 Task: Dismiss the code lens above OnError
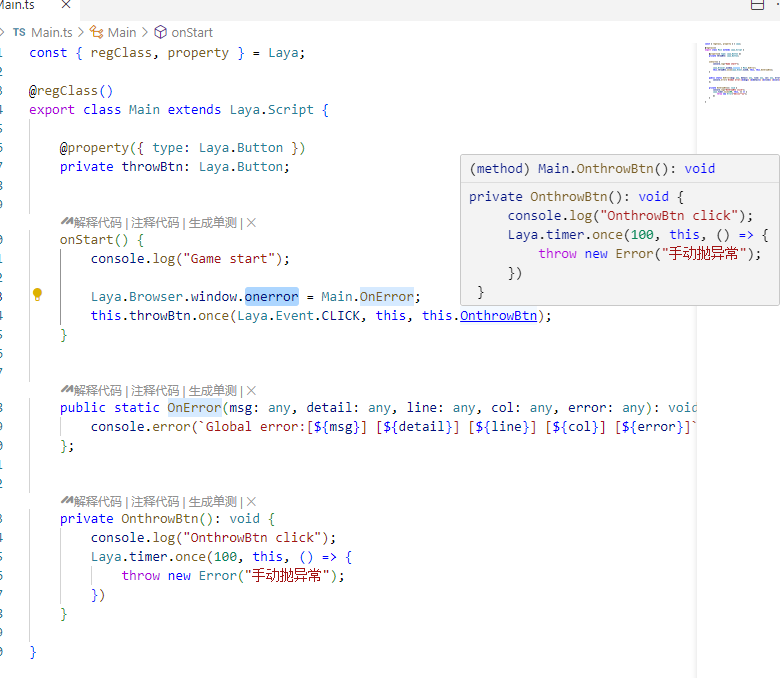[251, 391]
